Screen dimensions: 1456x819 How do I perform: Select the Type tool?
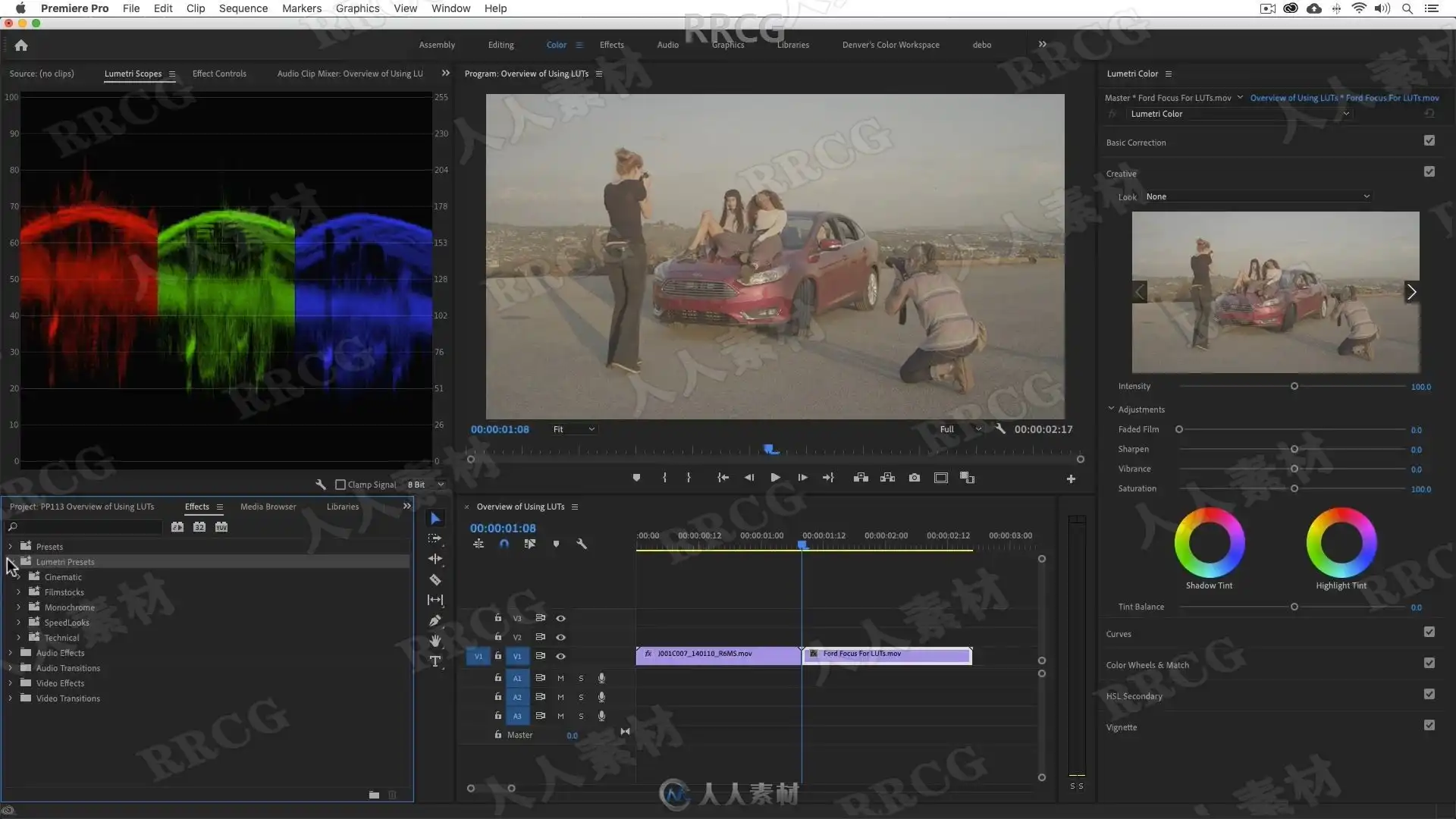[x=435, y=661]
